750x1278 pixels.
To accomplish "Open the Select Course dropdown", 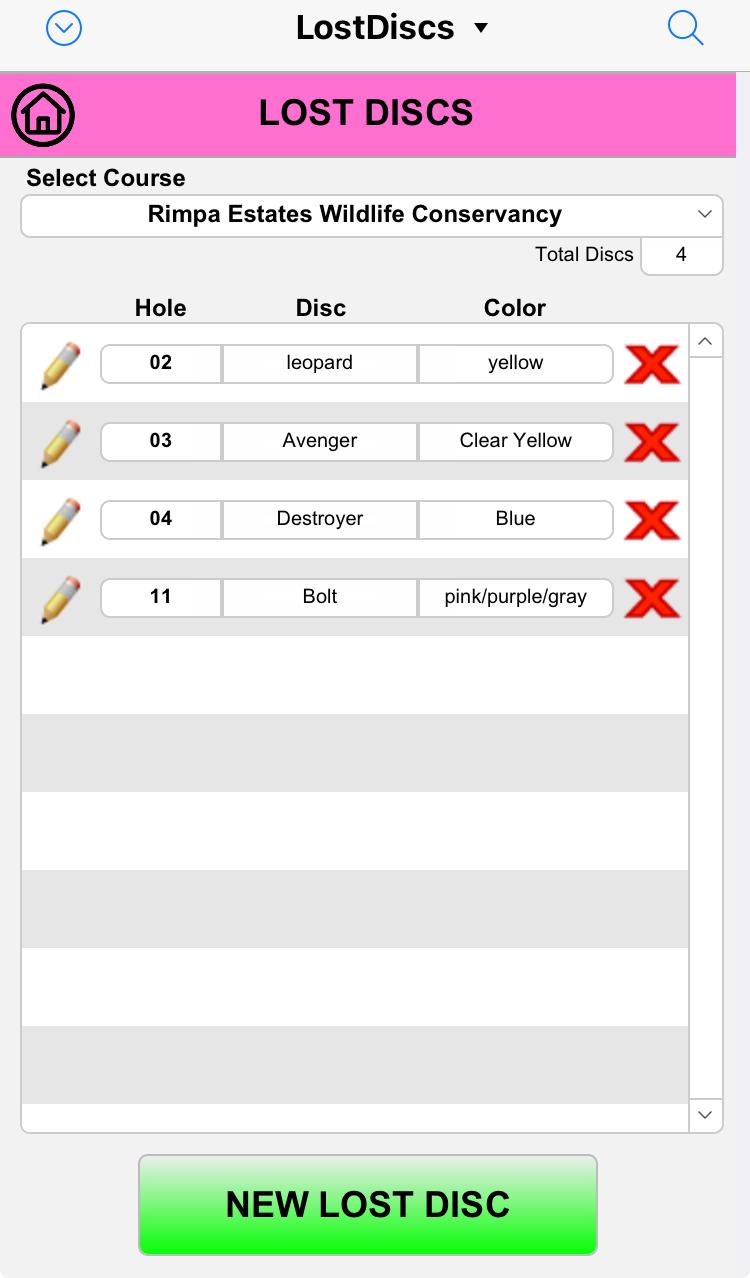I will pos(371,215).
